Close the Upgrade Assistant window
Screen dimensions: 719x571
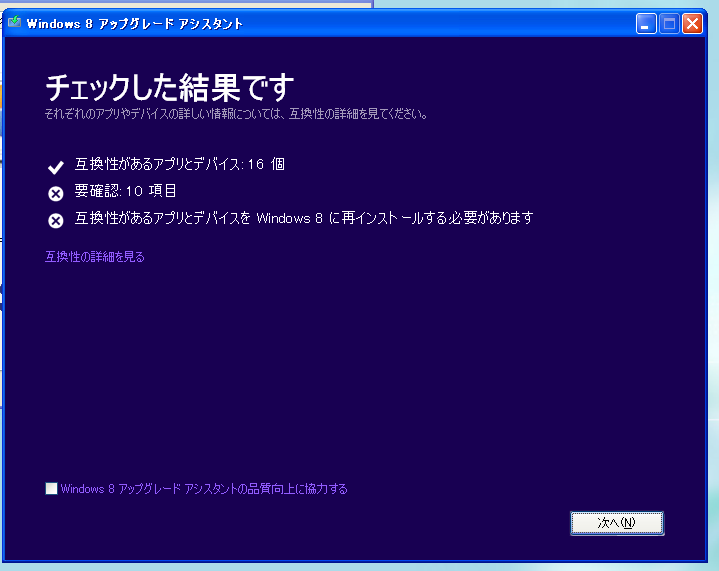pyautogui.click(x=692, y=23)
